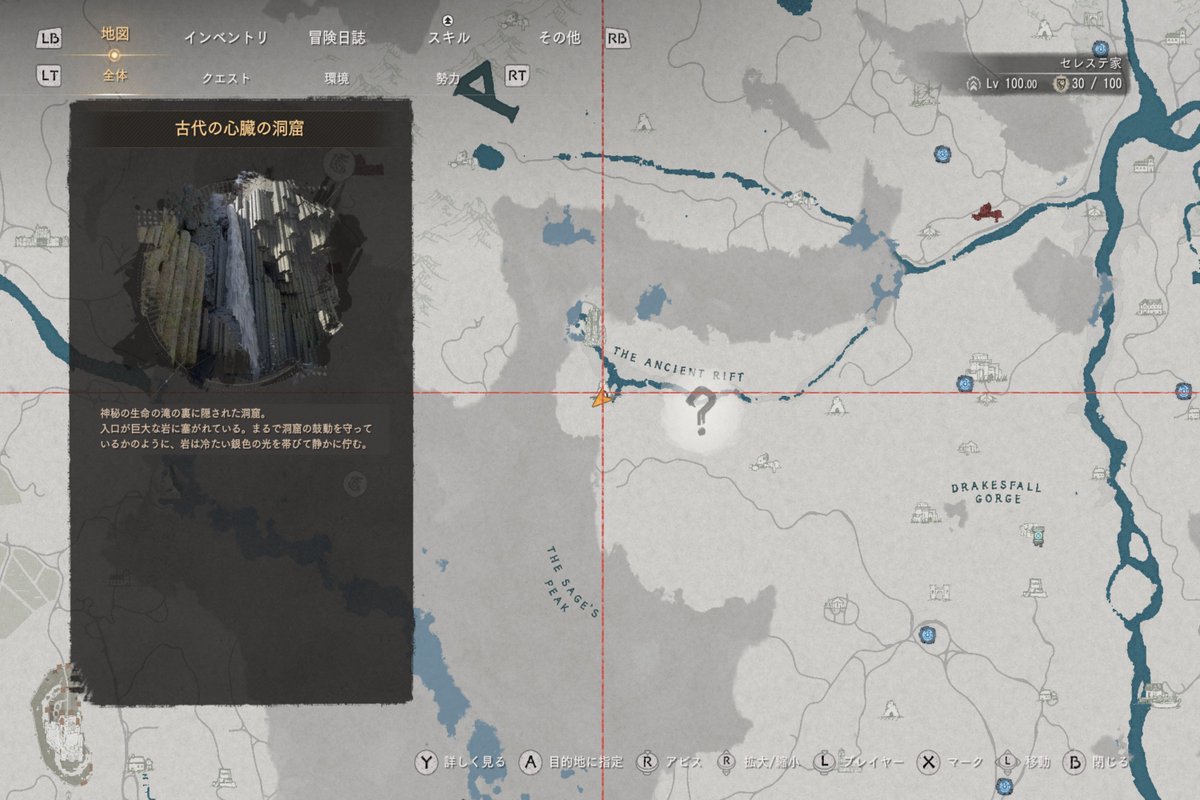
Task: Switch map filter to 勢力
Action: (x=448, y=77)
